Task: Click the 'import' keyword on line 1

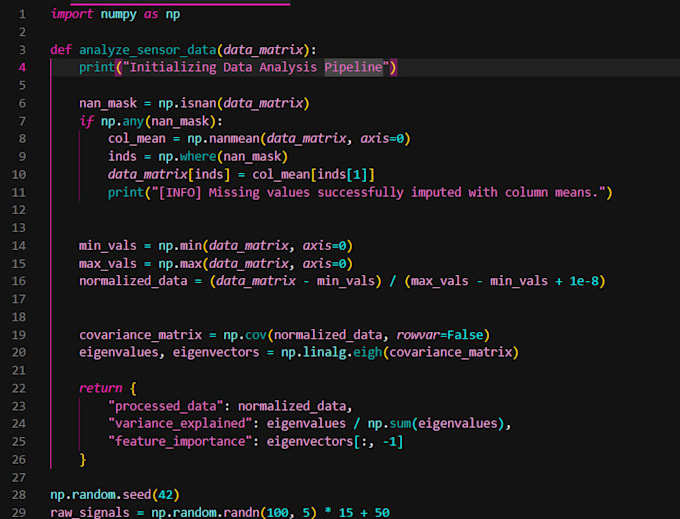Action: [x=72, y=14]
